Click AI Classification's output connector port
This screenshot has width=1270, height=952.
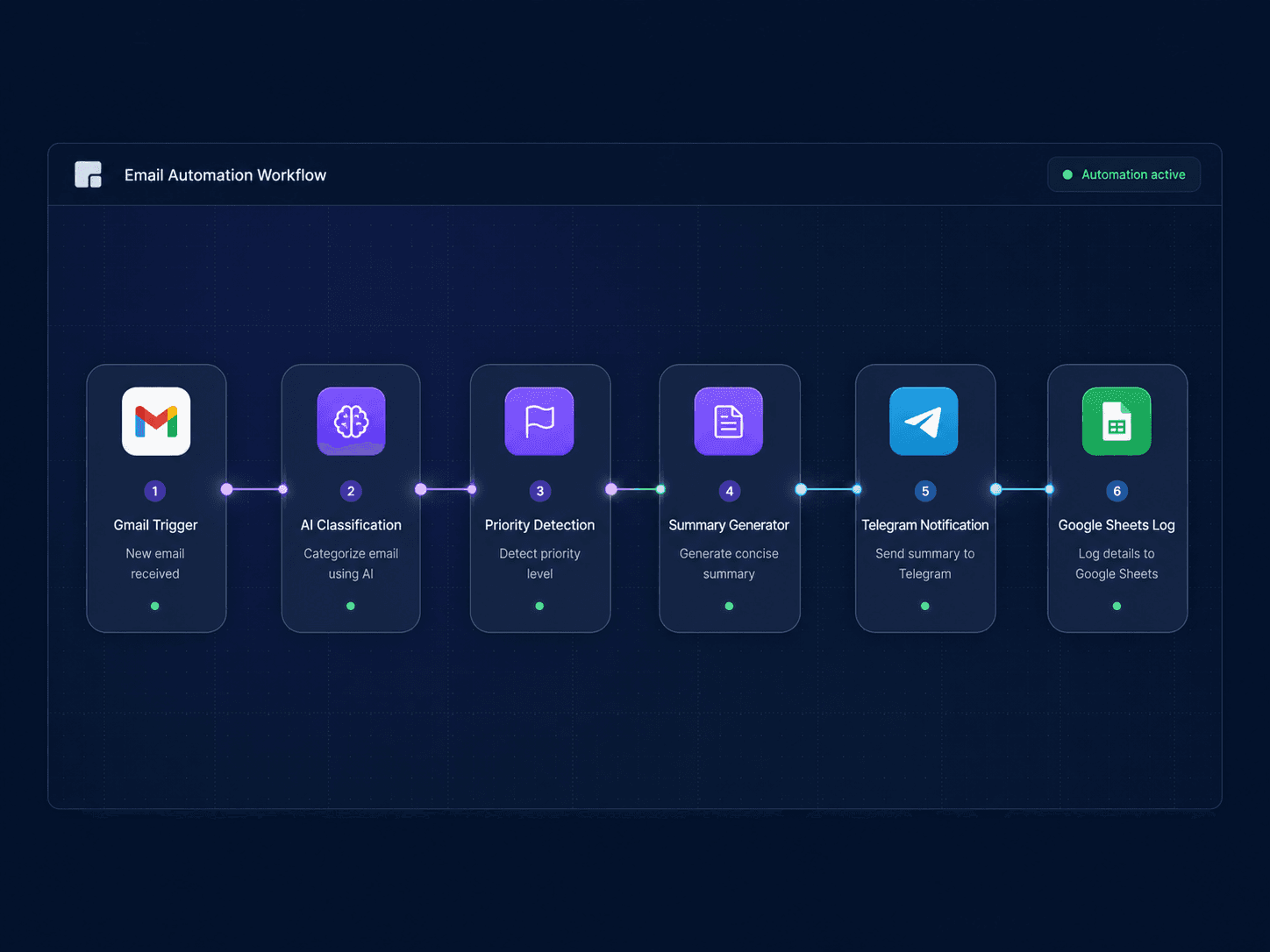[421, 489]
